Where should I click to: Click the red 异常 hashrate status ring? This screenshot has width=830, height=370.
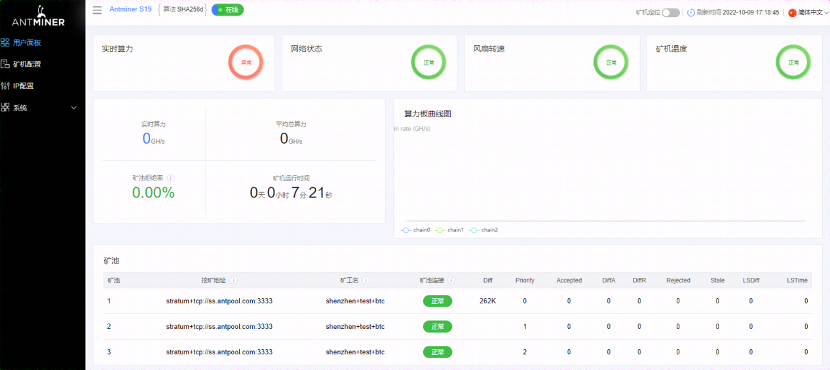pyautogui.click(x=246, y=62)
